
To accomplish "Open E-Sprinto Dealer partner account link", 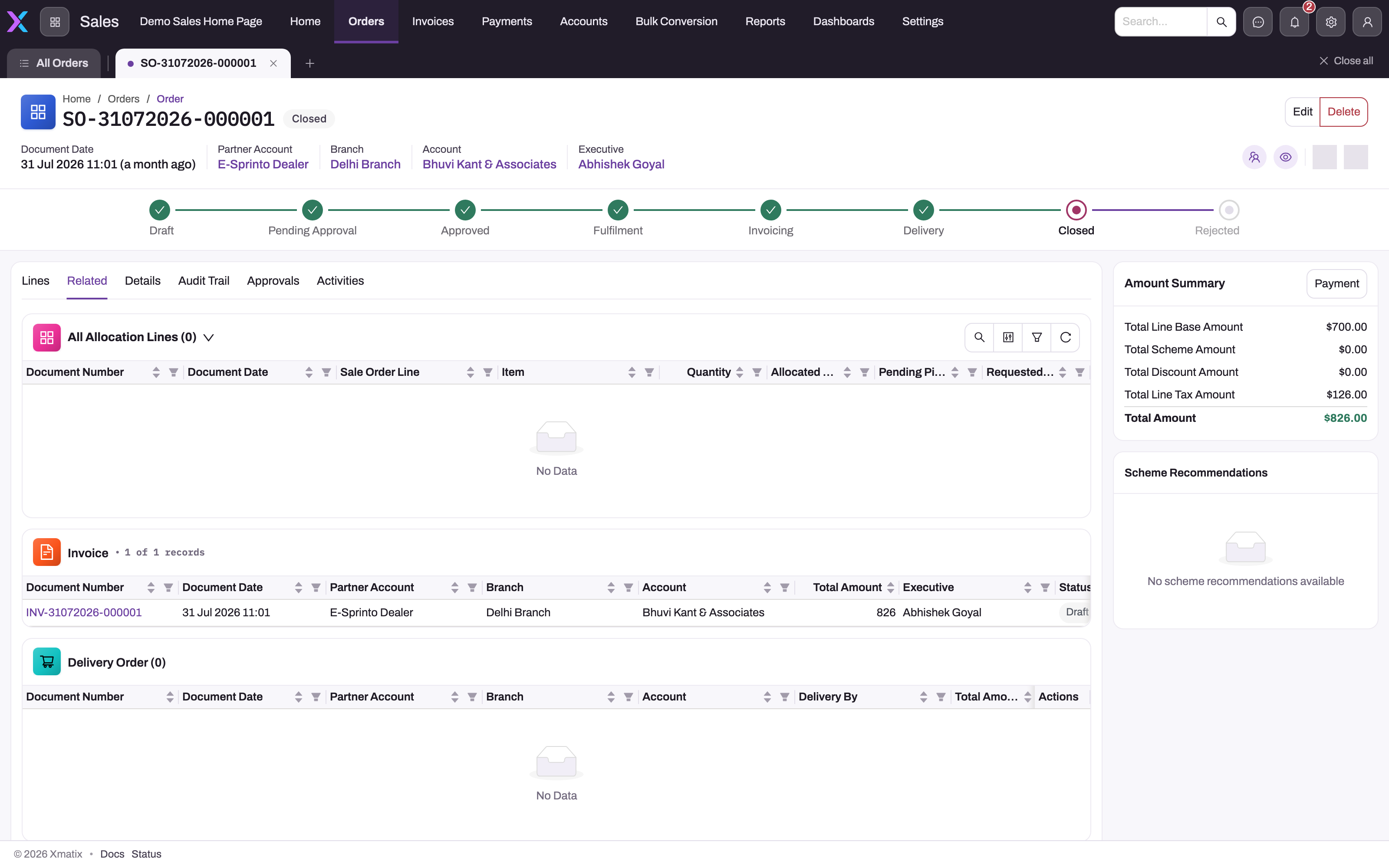I will point(263,164).
